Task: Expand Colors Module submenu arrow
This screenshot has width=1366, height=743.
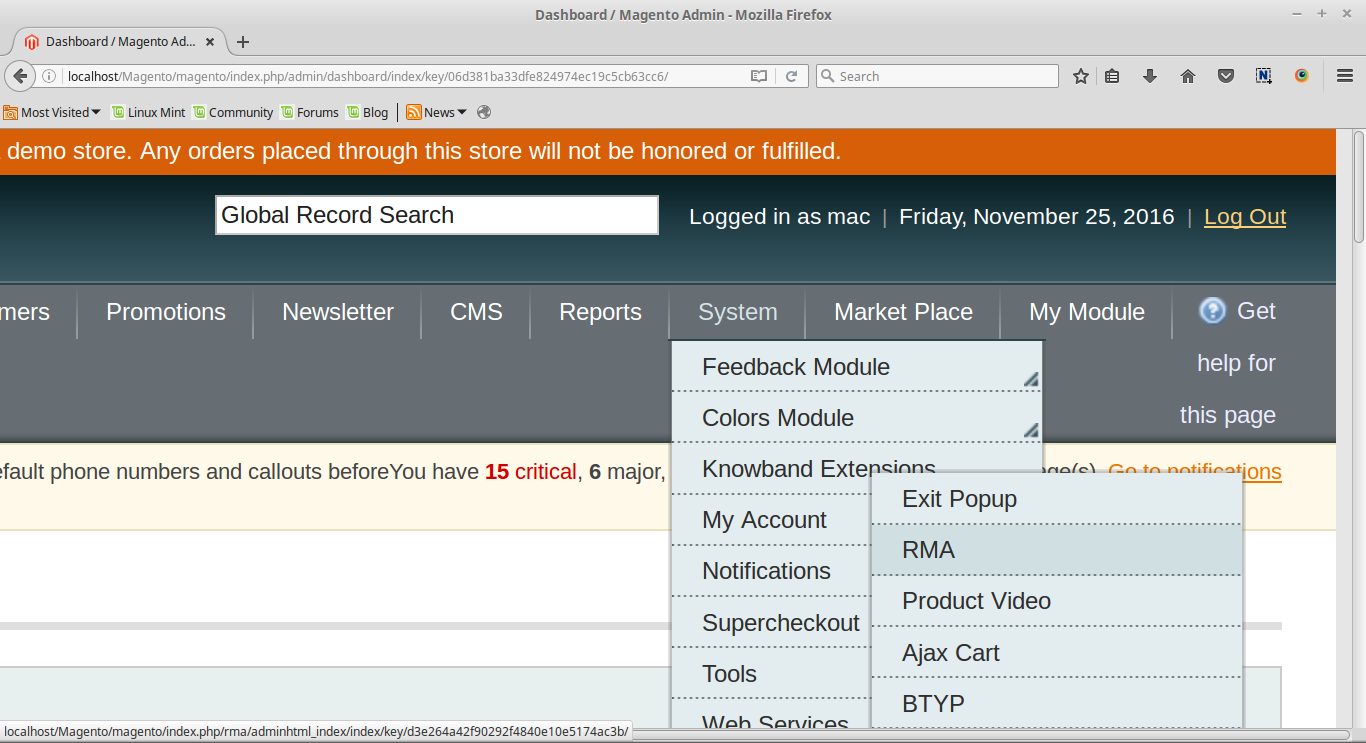Action: pos(1031,430)
